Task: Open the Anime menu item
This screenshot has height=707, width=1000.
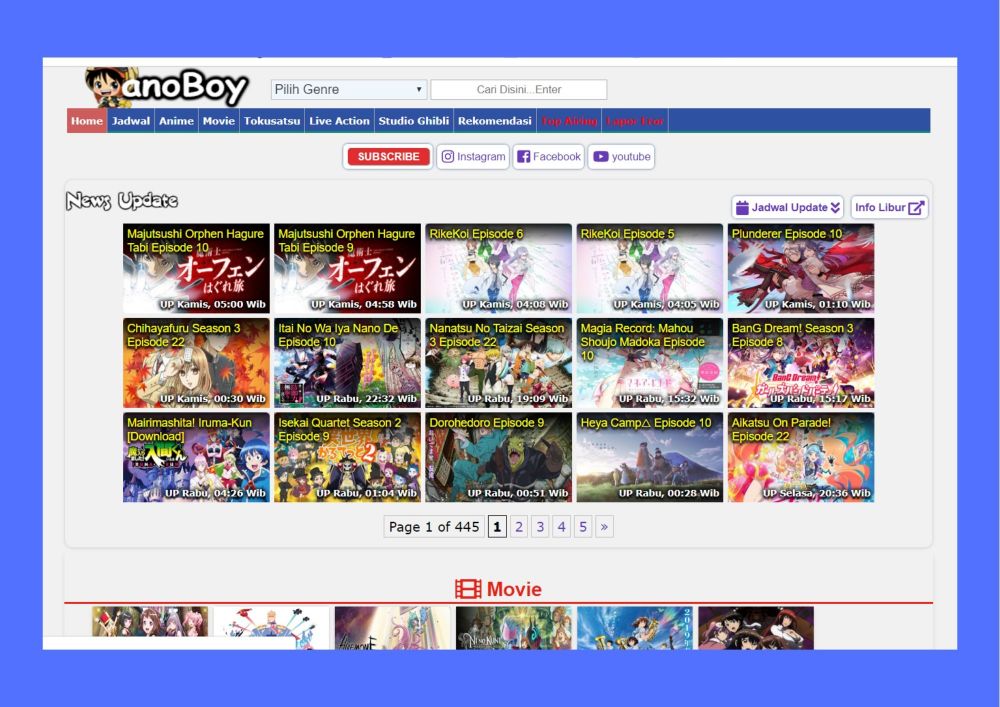Action: click(x=176, y=121)
